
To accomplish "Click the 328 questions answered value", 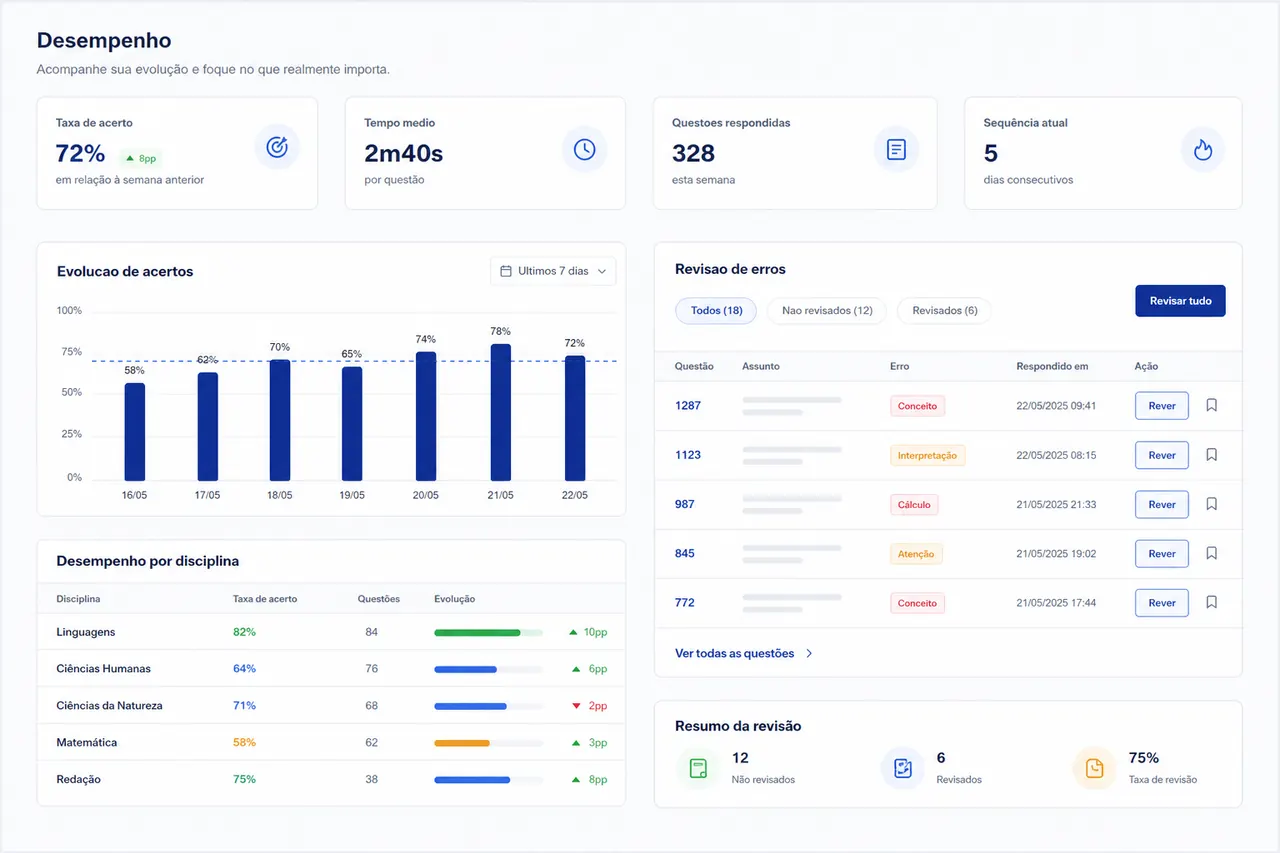I will [694, 153].
